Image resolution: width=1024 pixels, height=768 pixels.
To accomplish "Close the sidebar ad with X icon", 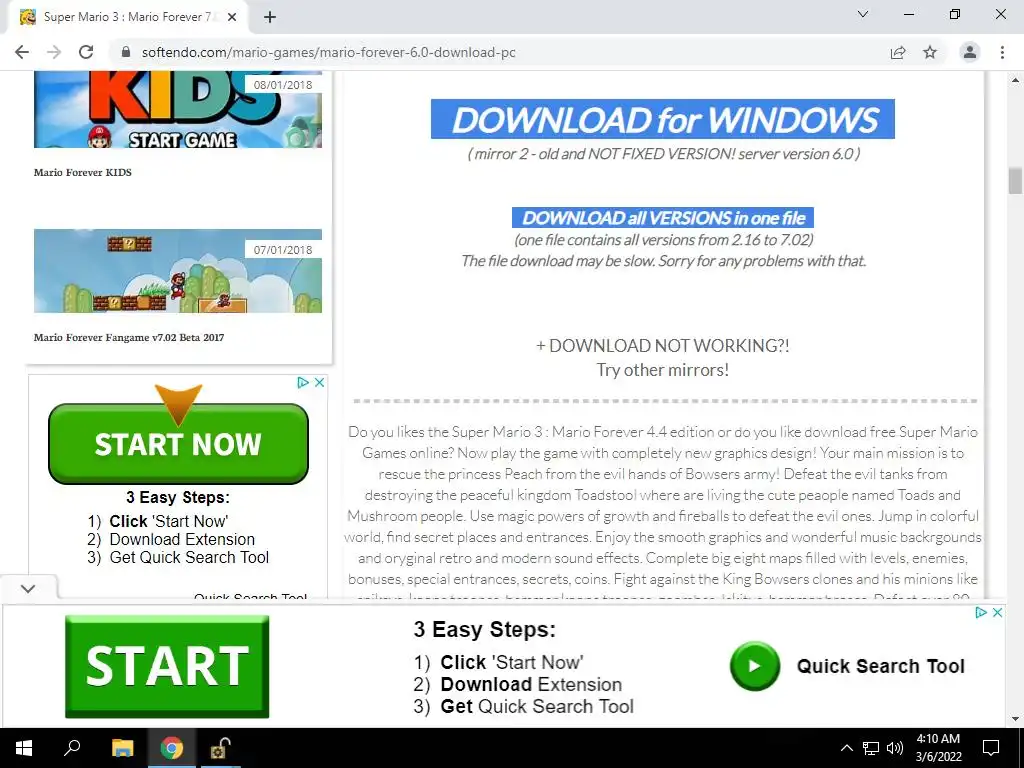I will coord(319,383).
